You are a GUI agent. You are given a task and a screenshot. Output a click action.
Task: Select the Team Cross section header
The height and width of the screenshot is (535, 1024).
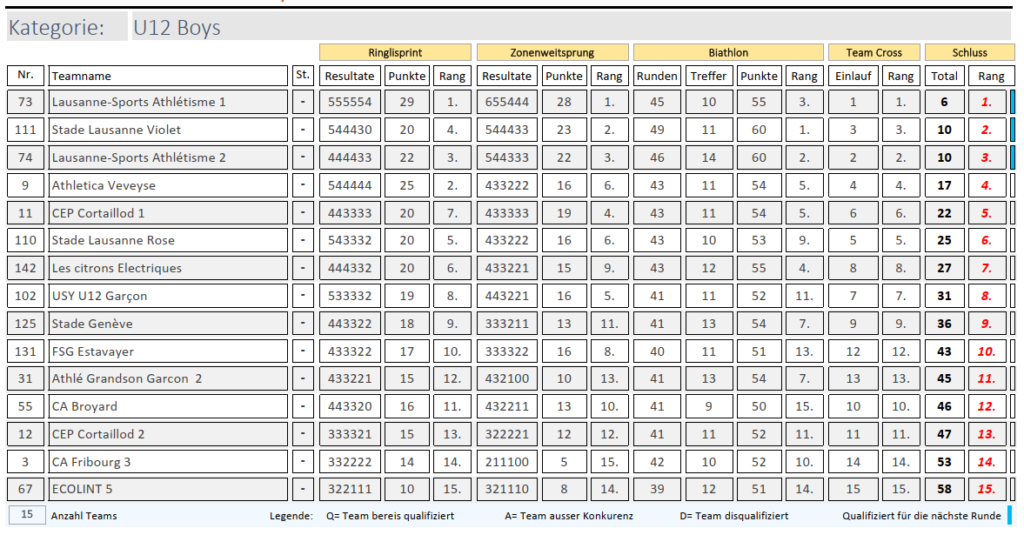point(874,52)
